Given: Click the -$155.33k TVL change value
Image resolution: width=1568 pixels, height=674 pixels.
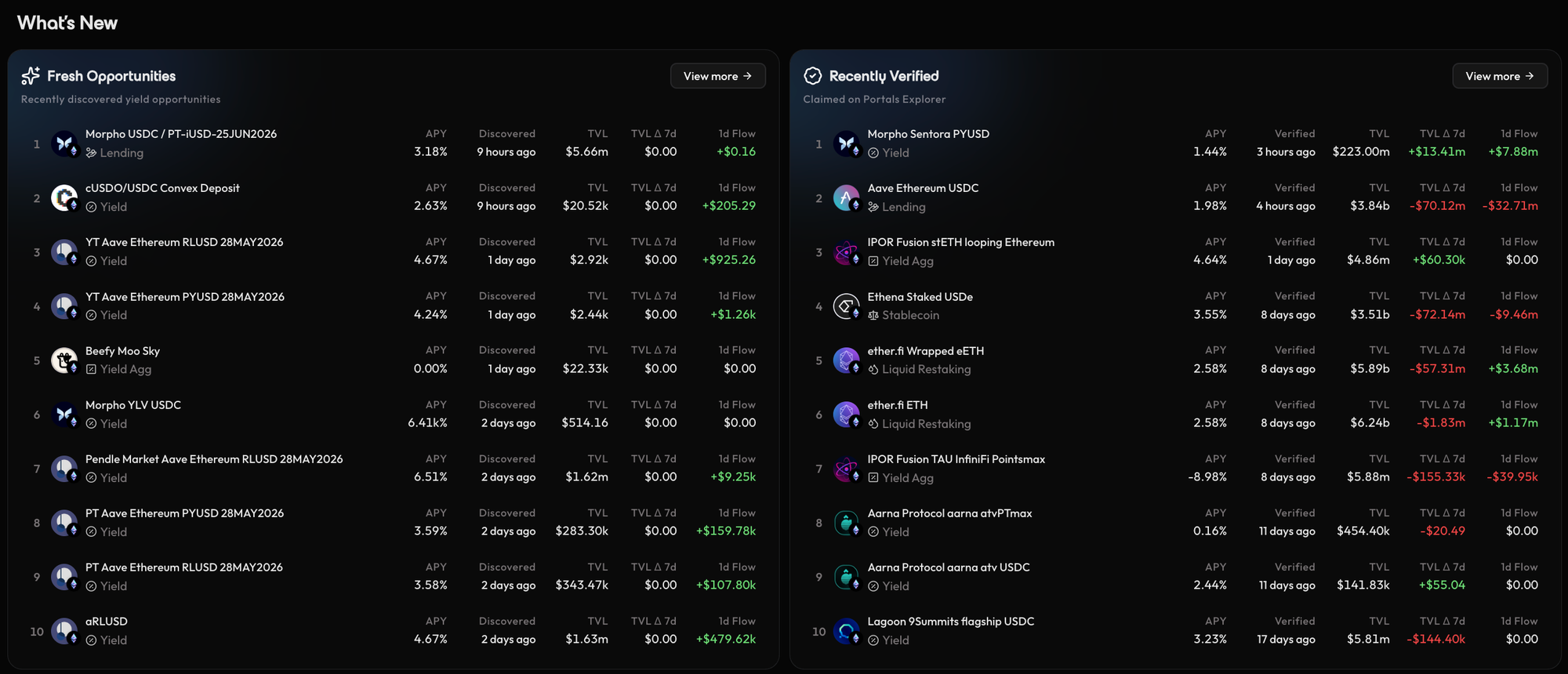Looking at the screenshot, I should (1436, 477).
